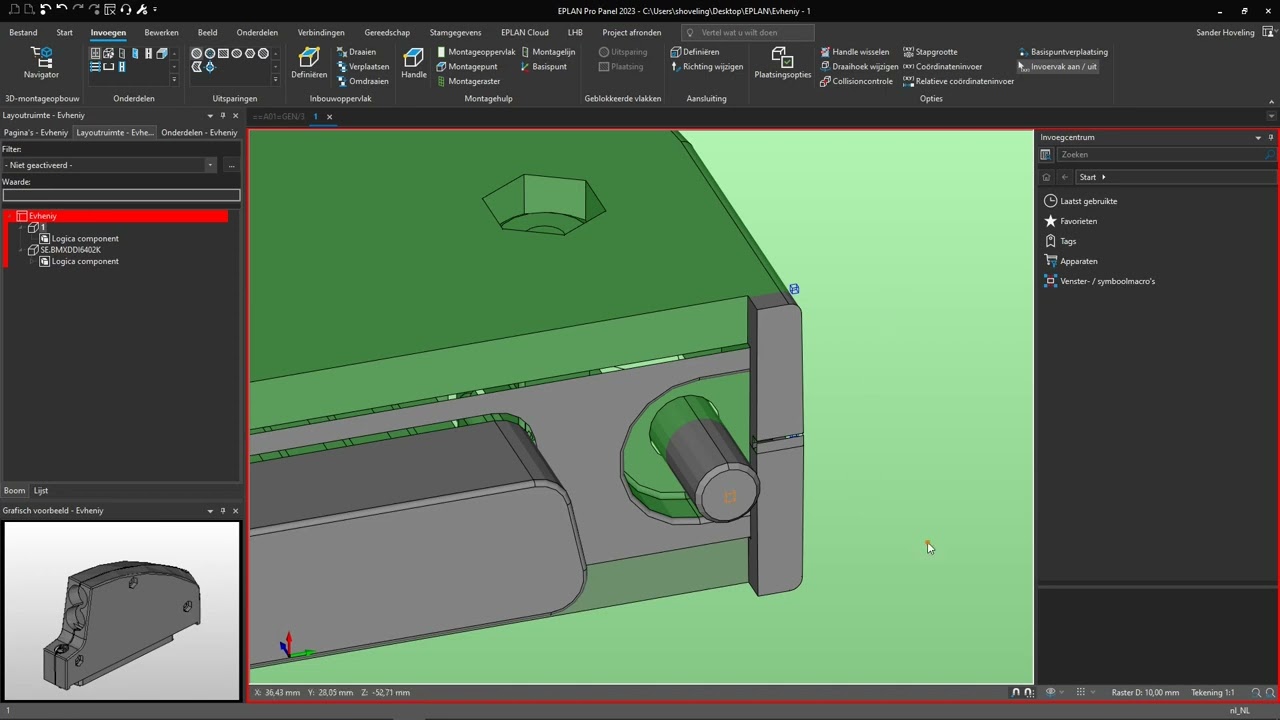Screen dimensions: 1280x720
Task: Insert a Montagepunt
Action: [x=467, y=67]
